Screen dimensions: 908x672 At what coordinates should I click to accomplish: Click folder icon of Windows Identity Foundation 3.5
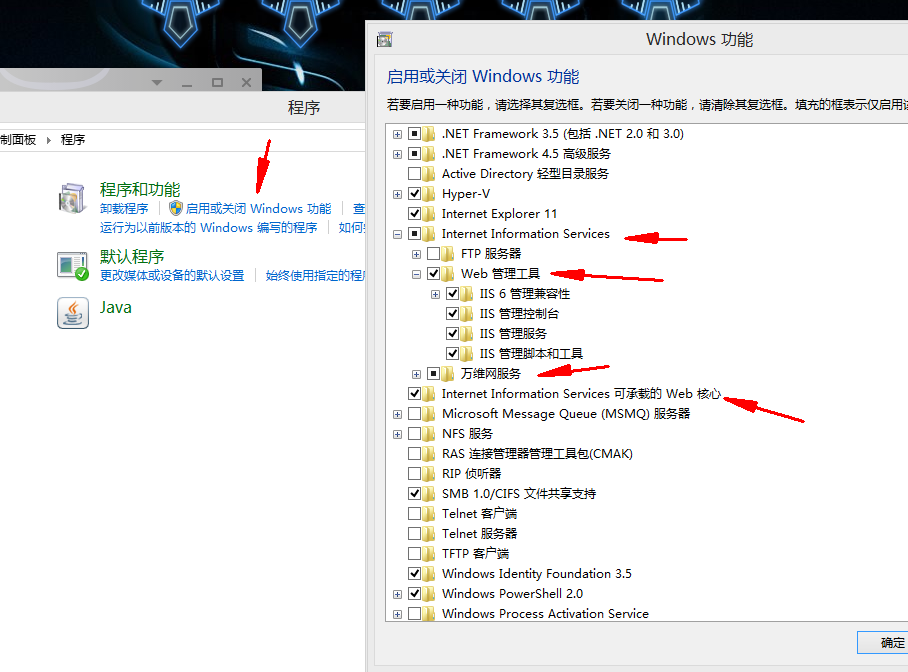[429, 574]
